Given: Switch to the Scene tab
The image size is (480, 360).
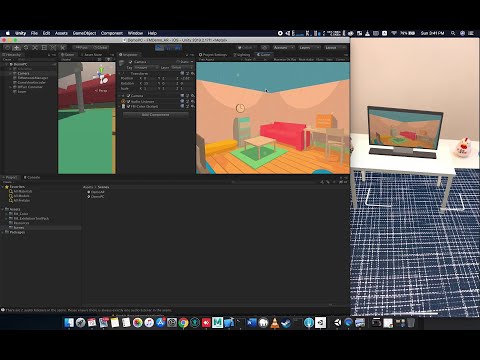Looking at the screenshot, I should [68, 55].
